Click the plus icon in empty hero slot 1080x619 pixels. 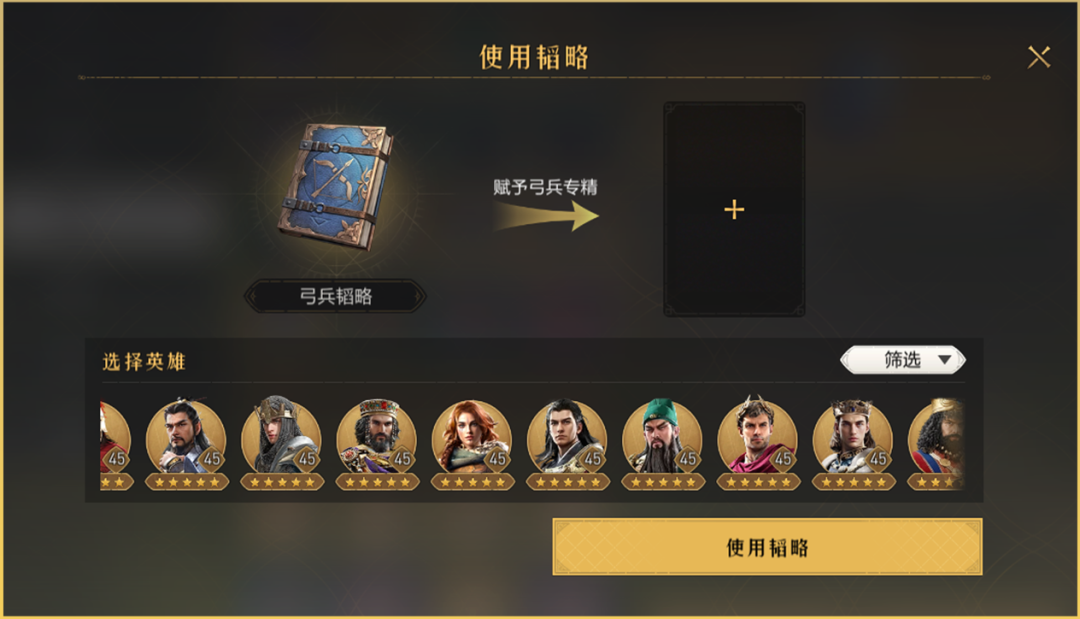(734, 209)
